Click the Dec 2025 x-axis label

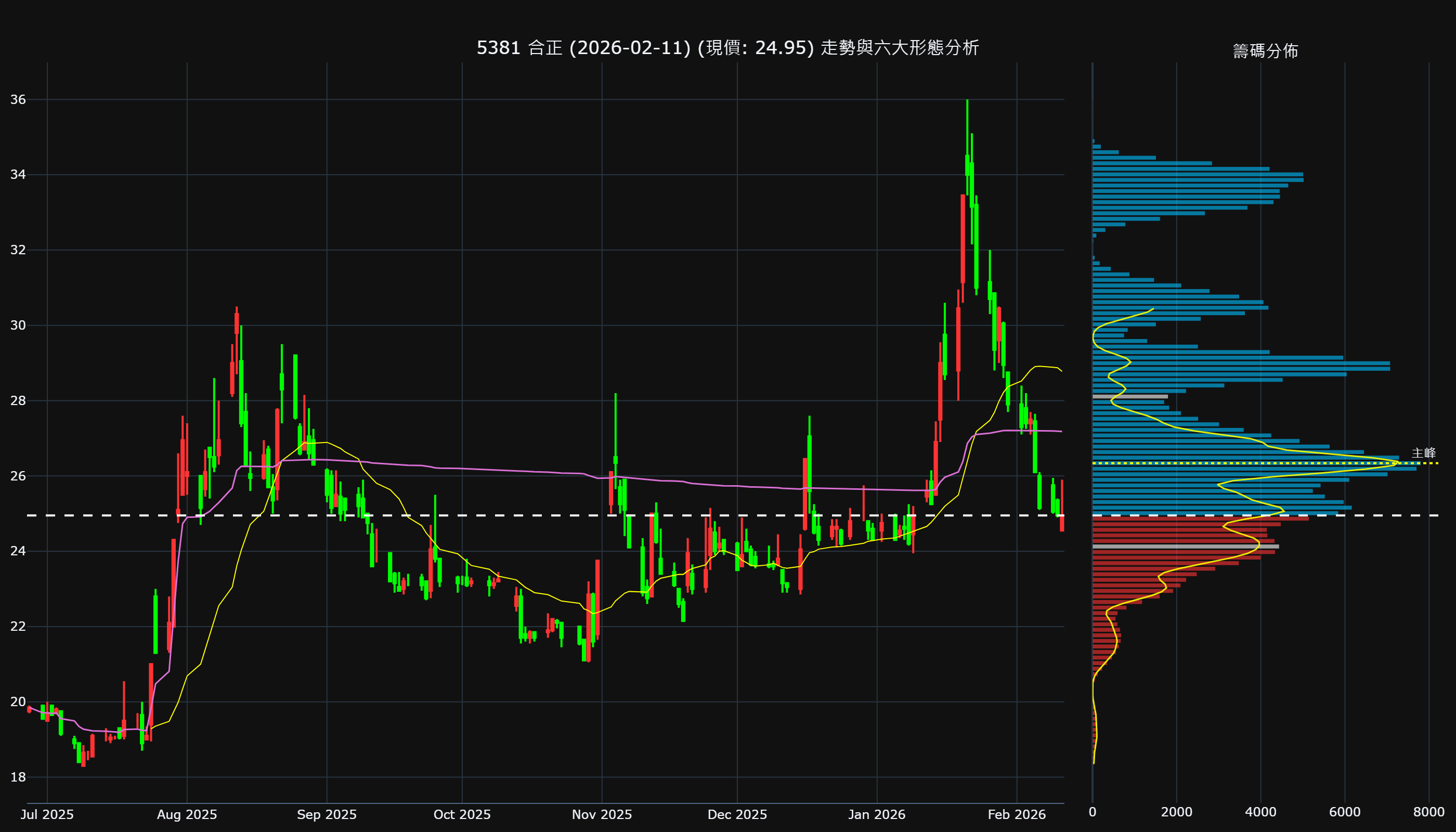coord(737,814)
